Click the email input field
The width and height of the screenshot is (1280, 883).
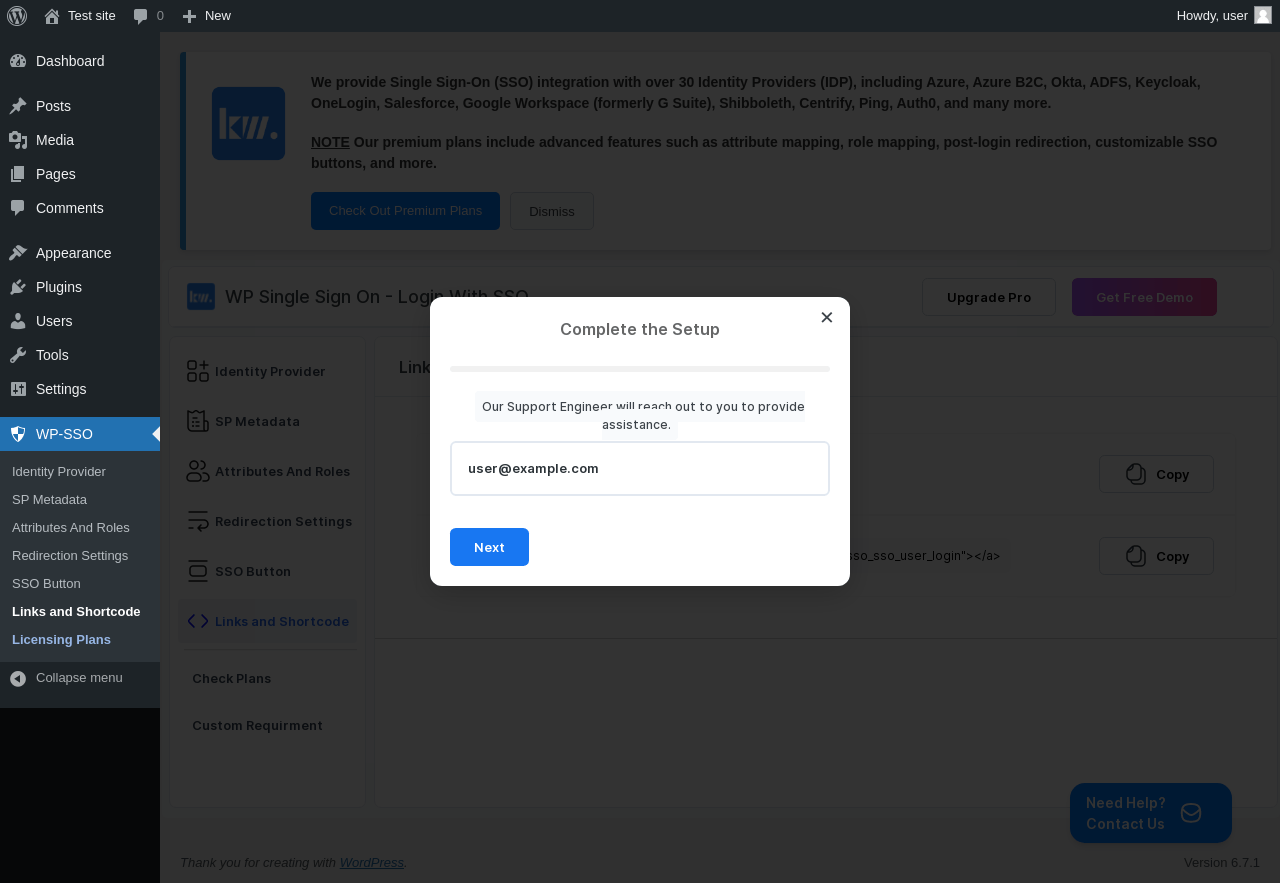coord(640,468)
